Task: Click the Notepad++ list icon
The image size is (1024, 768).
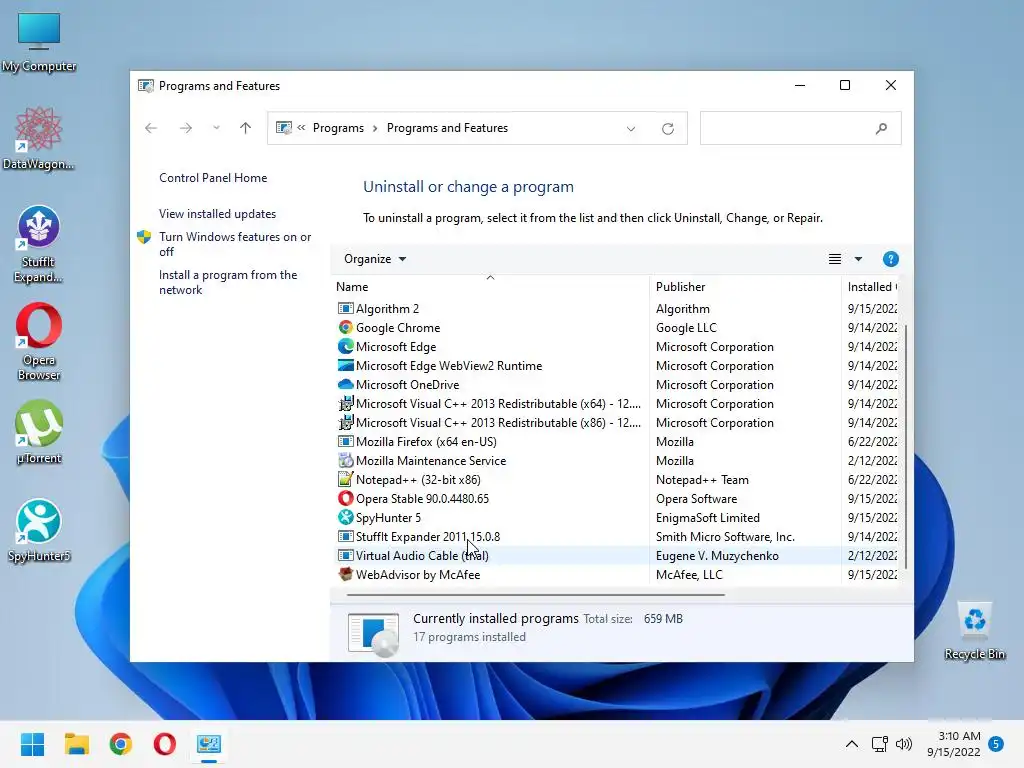Action: coord(345,479)
